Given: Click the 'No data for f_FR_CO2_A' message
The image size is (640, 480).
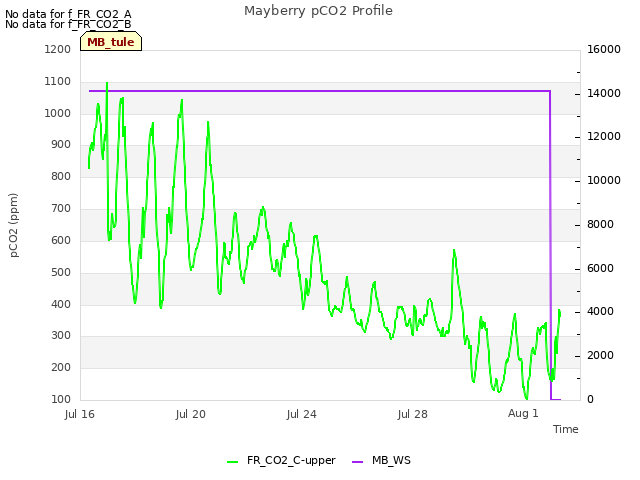Looking at the screenshot, I should click(x=68, y=14).
